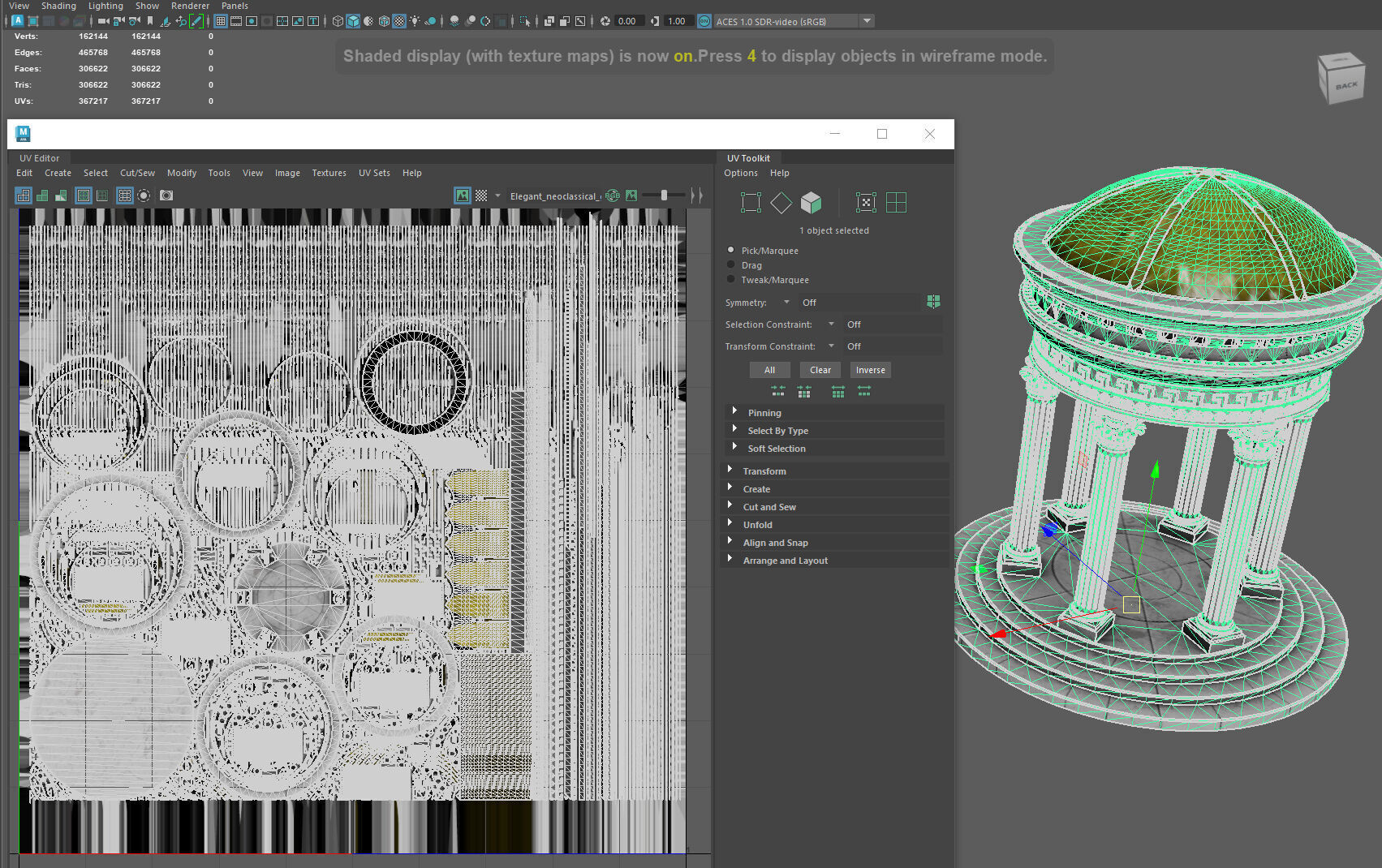Click the All selection button
The width and height of the screenshot is (1382, 868).
769,370
